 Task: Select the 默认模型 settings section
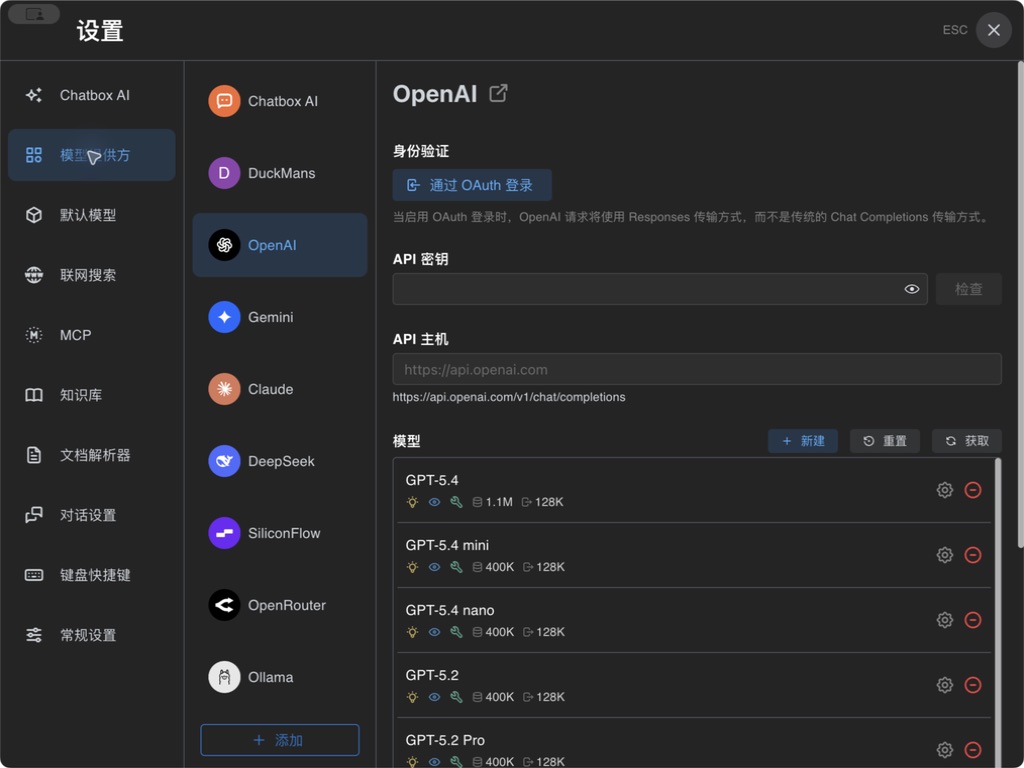click(91, 215)
